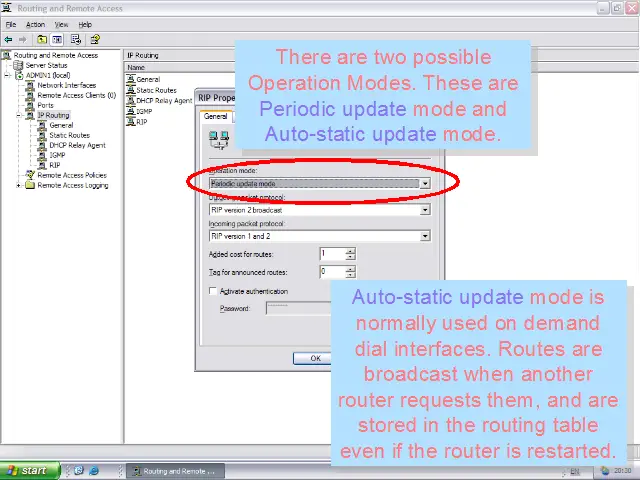Click the Back arrow toolbar icon
Screen dimensions: 640x480
[8, 40]
